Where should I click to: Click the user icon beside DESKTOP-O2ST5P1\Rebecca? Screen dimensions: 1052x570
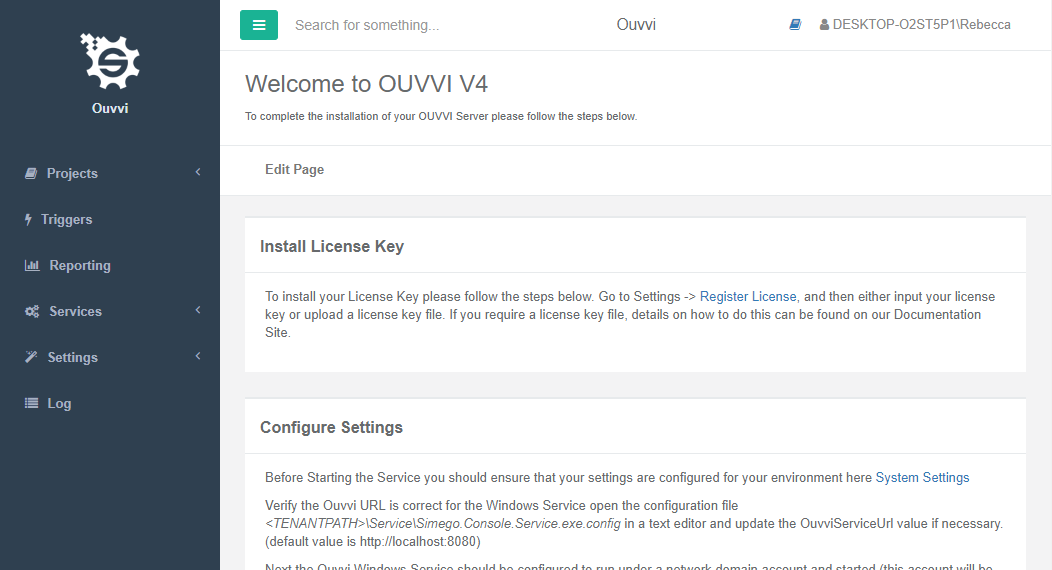824,25
